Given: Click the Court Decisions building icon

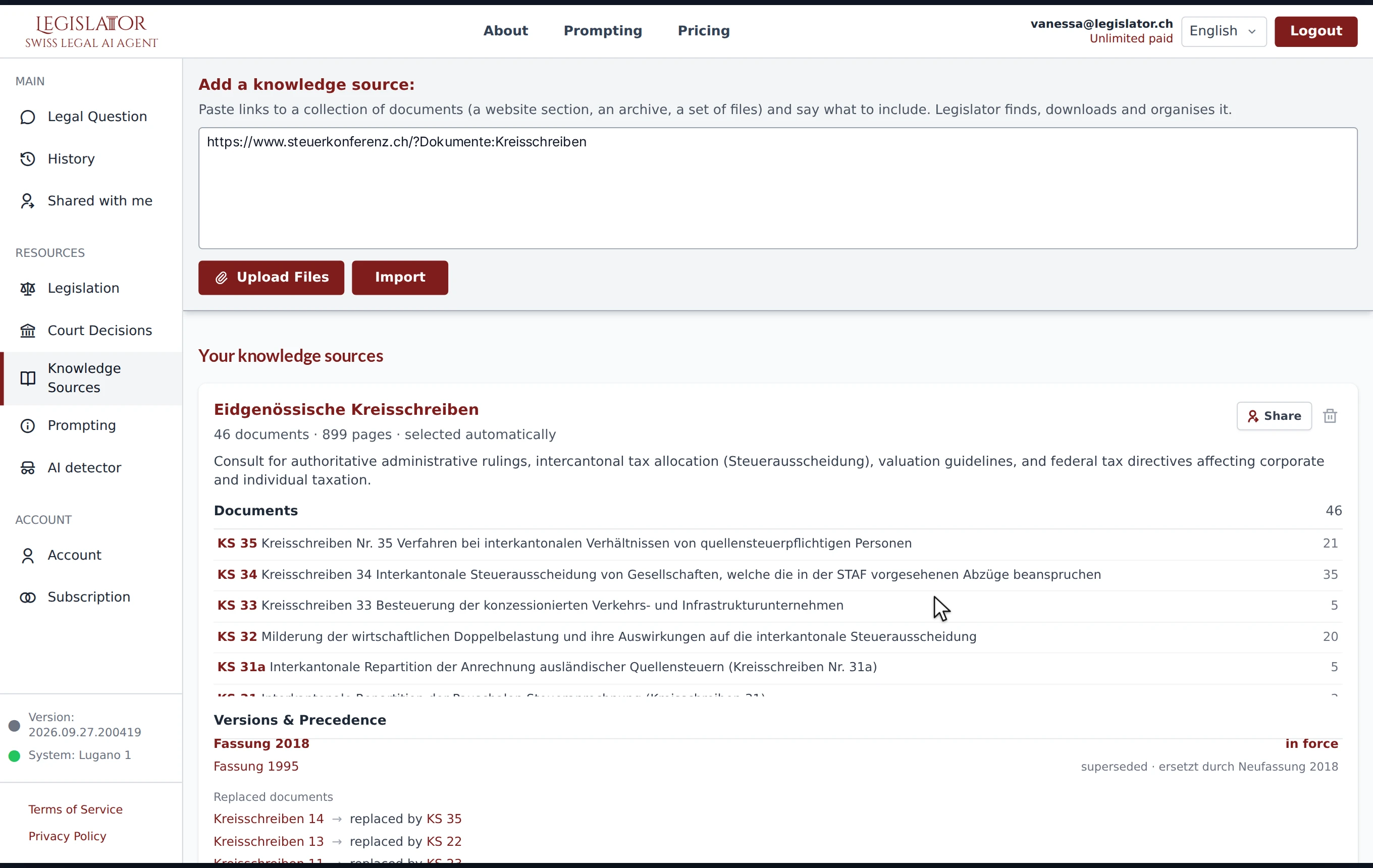Looking at the screenshot, I should tap(27, 331).
